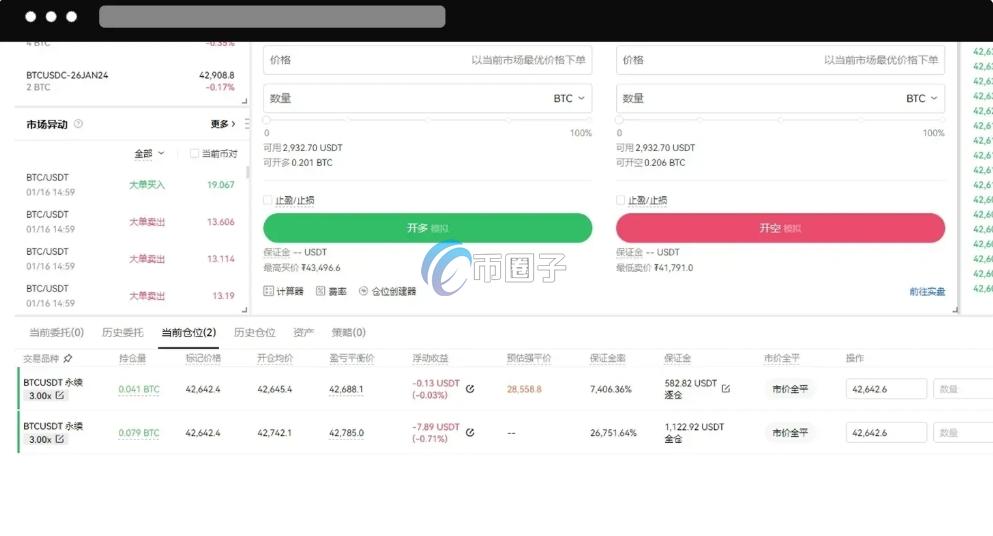Image resolution: width=993 pixels, height=536 pixels.
Task: Edit 3.00x leverage on the 0.079 BTC position
Action: point(60,439)
